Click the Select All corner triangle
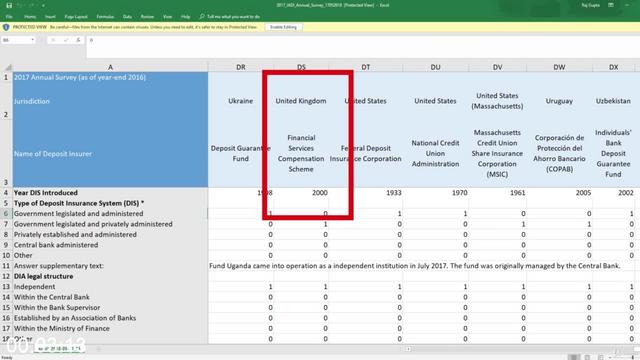The height and width of the screenshot is (360, 640). pos(8,67)
